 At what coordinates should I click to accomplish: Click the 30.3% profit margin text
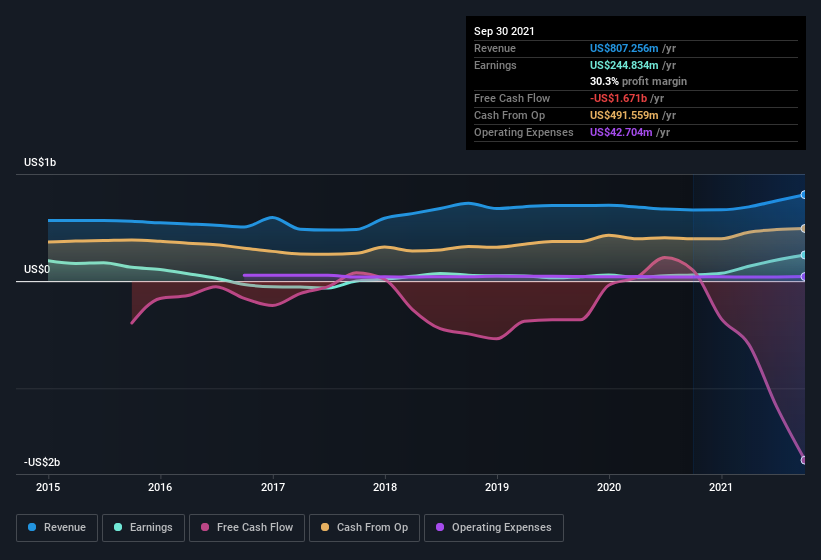(638, 81)
